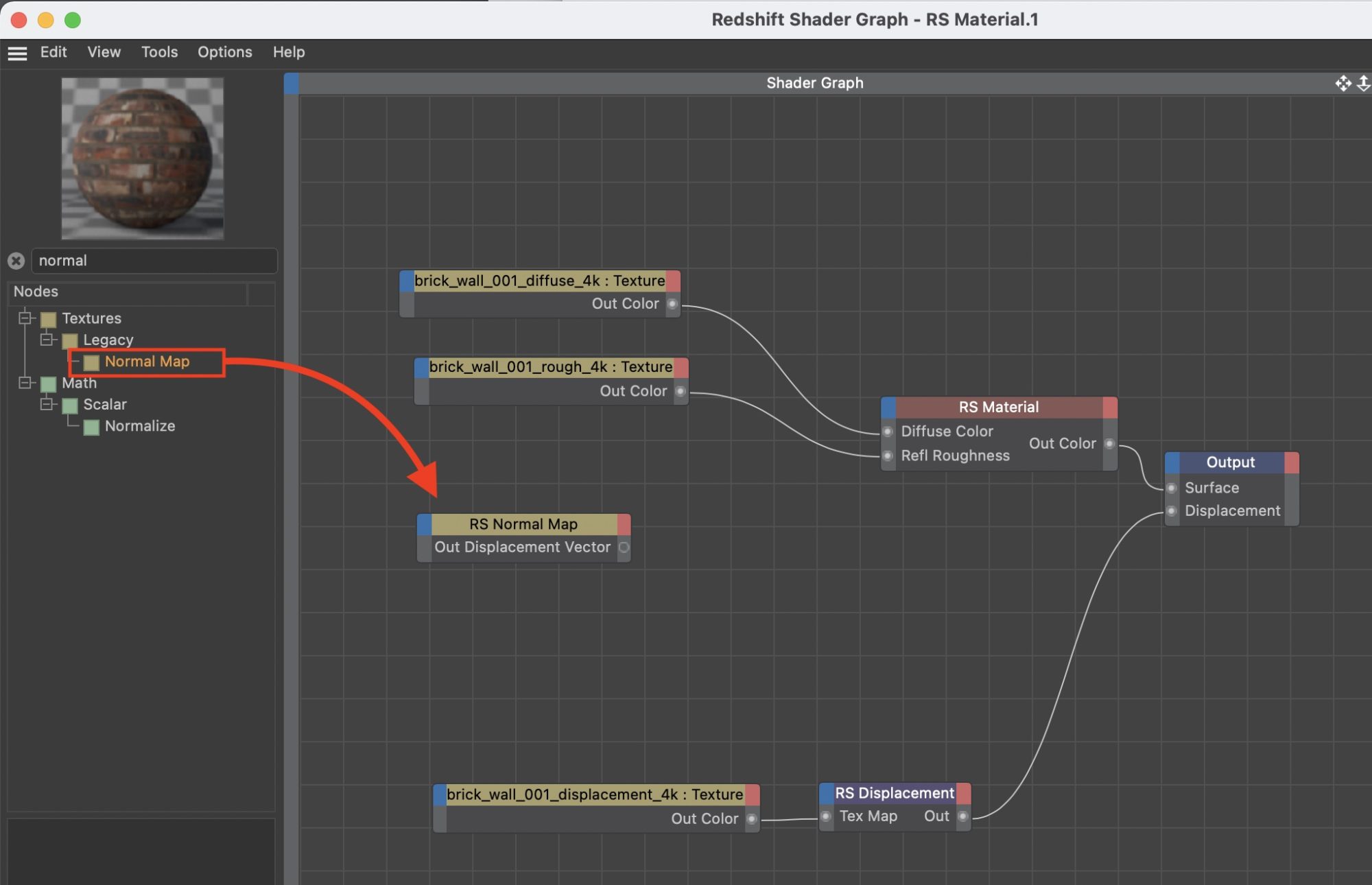Clear the node search with X icon
Viewport: 1372px width, 885px height.
[16, 261]
